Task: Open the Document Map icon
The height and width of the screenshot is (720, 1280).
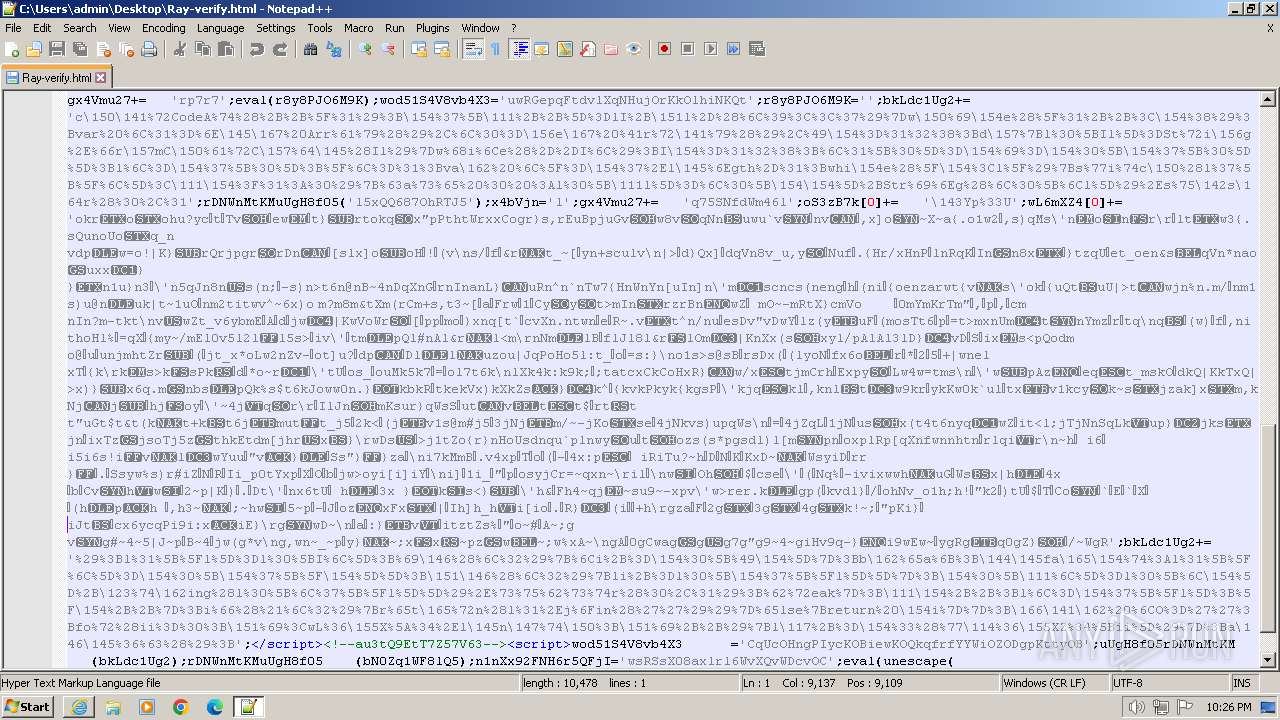Action: pos(565,49)
